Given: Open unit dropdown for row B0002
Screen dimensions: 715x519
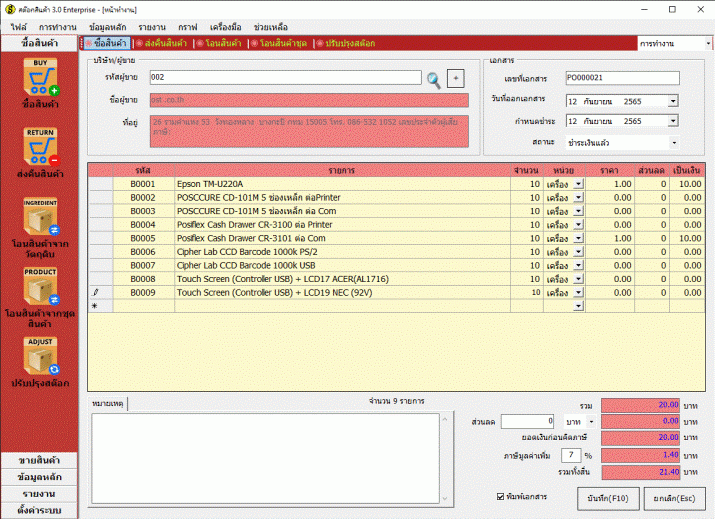Looking at the screenshot, I should [x=578, y=197].
